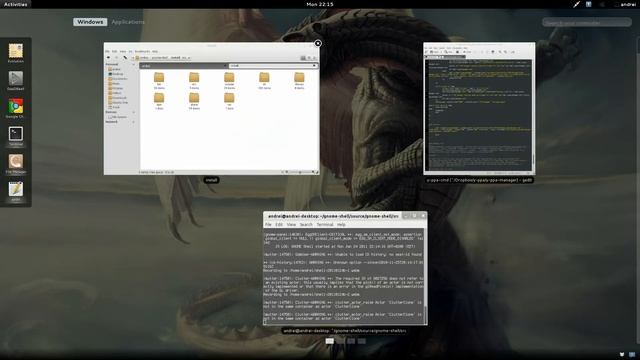Image resolution: width=640 pixels, height=360 pixels.
Task: Open the left pane location dropdown arrow
Action: click(x=225, y=66)
